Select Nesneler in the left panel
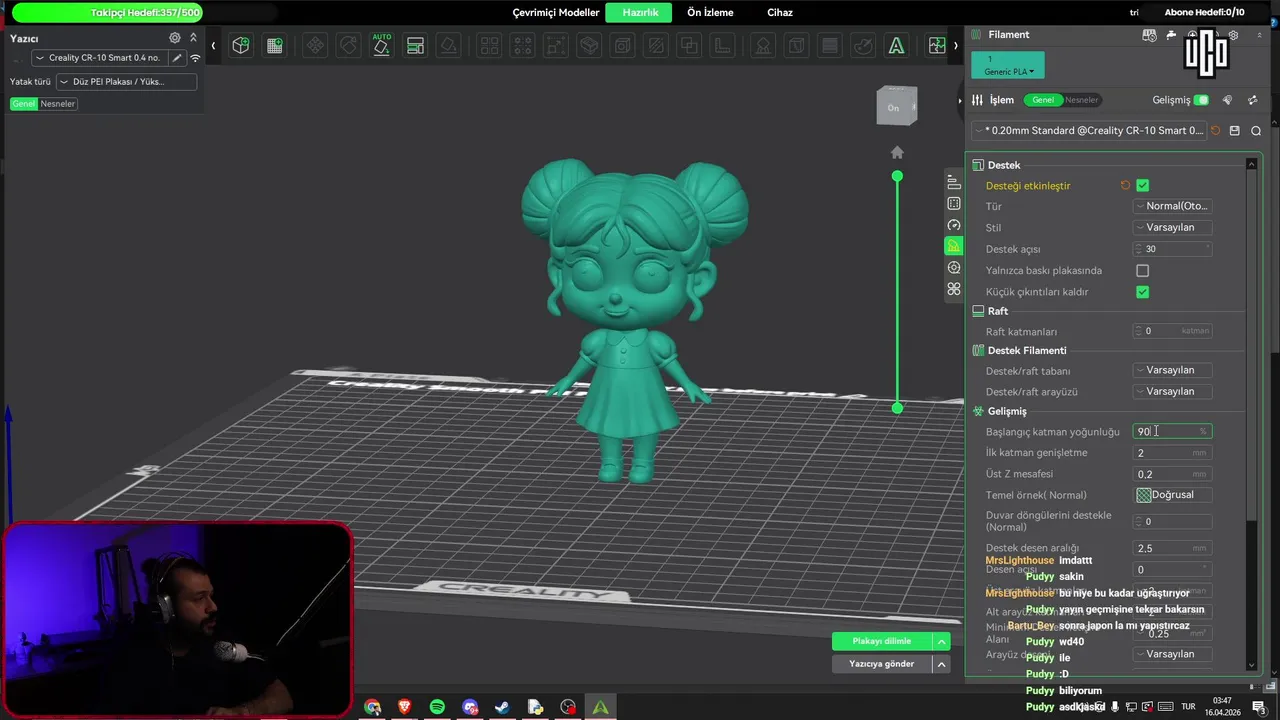 pos(58,104)
